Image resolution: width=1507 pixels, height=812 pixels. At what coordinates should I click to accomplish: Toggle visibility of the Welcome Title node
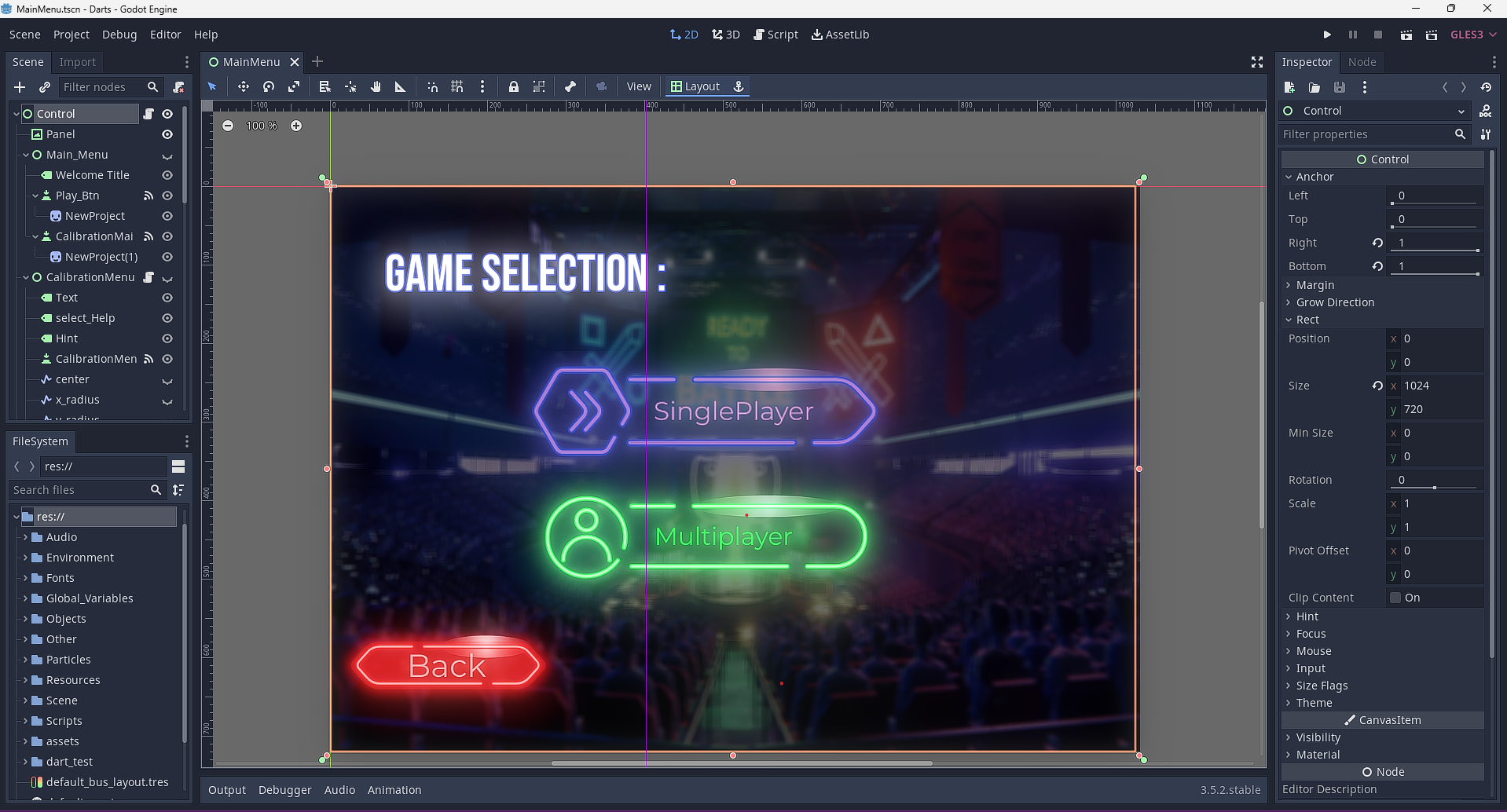[x=167, y=175]
